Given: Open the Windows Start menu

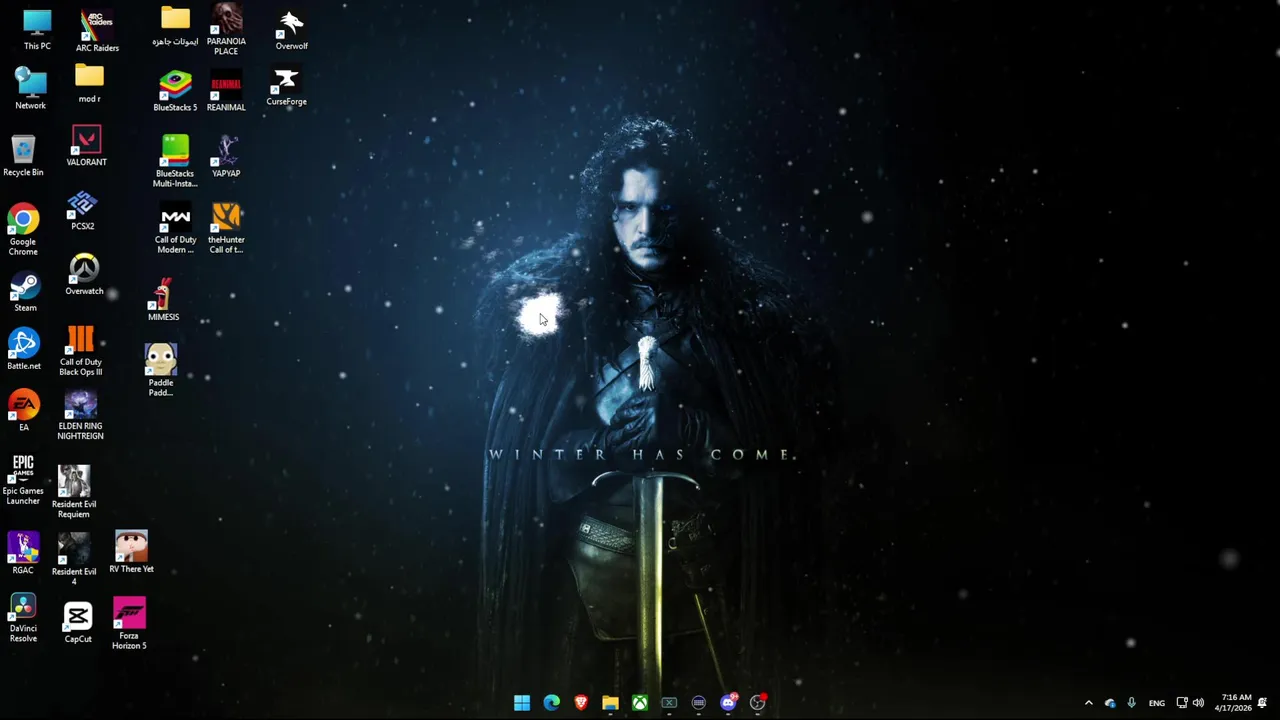Looking at the screenshot, I should (x=522, y=703).
